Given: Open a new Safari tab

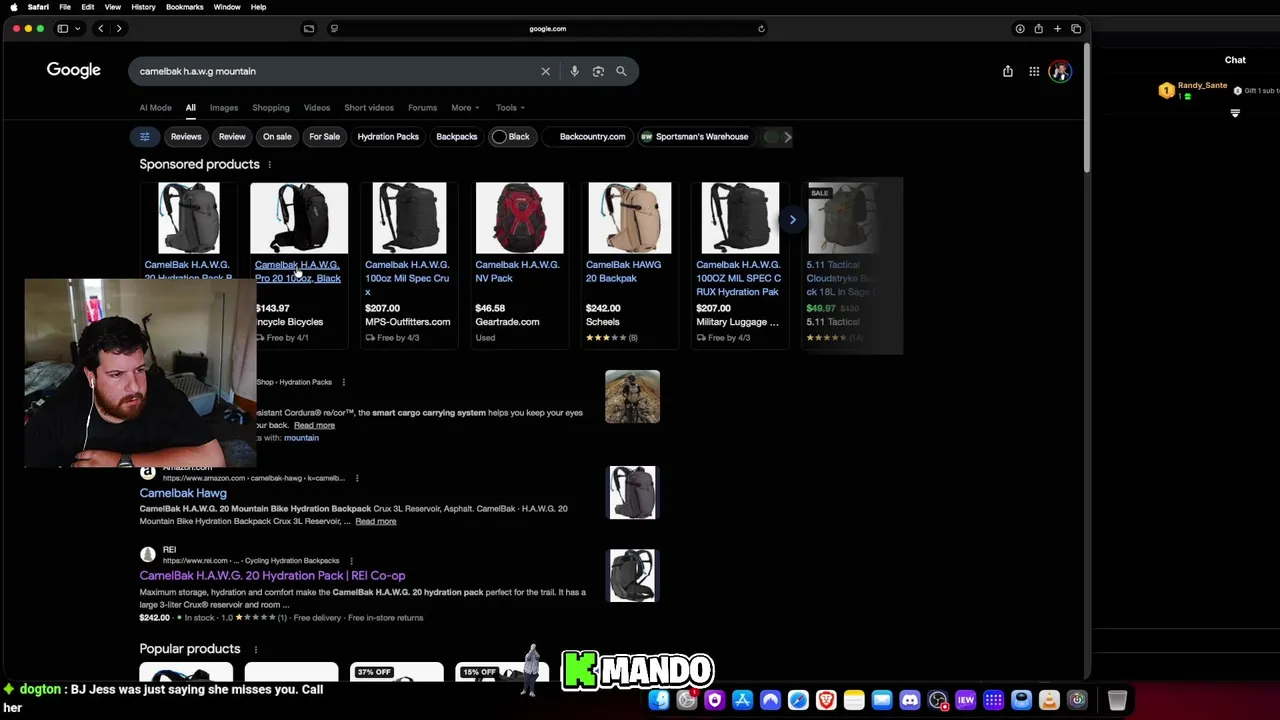Looking at the screenshot, I should [x=1057, y=29].
